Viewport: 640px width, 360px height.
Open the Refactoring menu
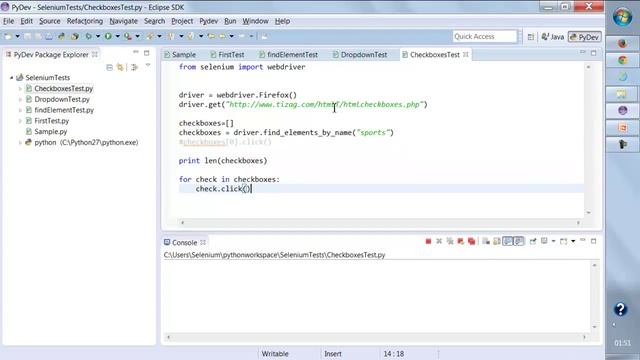point(85,21)
